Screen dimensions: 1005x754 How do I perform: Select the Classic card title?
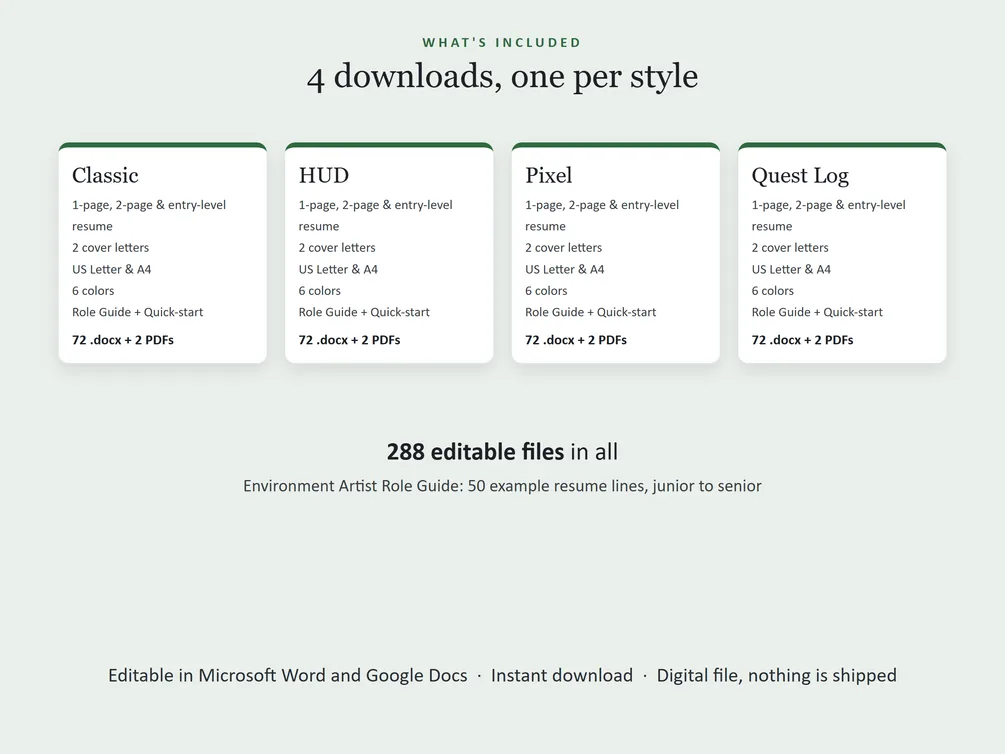(105, 175)
